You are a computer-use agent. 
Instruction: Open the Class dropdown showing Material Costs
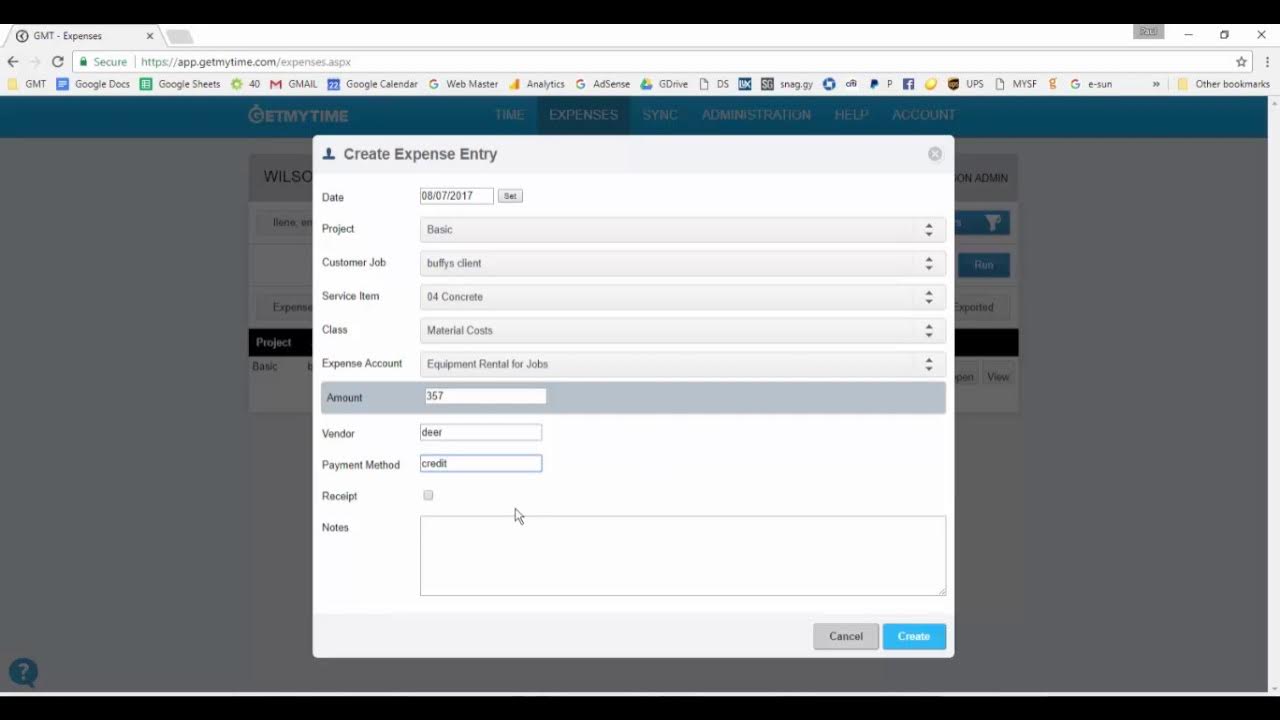click(683, 330)
